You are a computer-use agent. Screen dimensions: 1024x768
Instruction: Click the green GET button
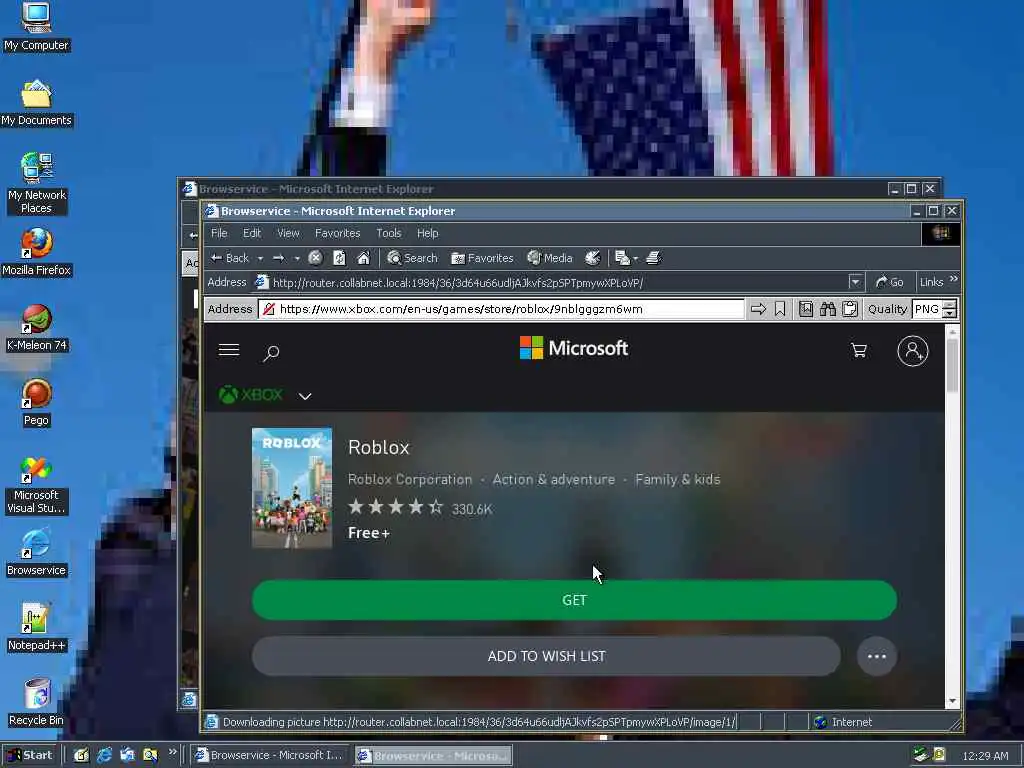pyautogui.click(x=574, y=600)
